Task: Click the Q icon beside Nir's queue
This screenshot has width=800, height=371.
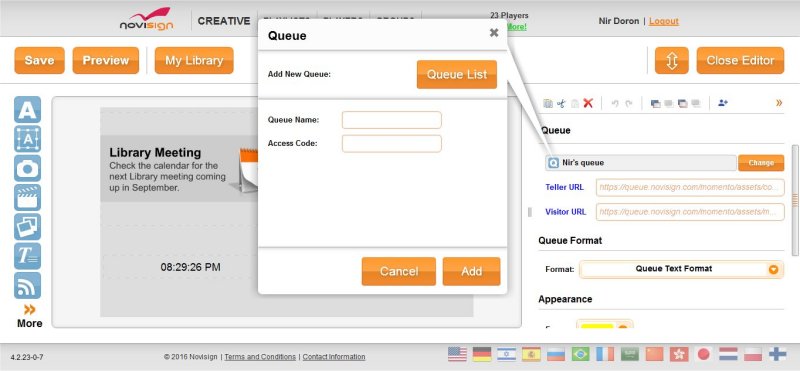Action: click(553, 163)
